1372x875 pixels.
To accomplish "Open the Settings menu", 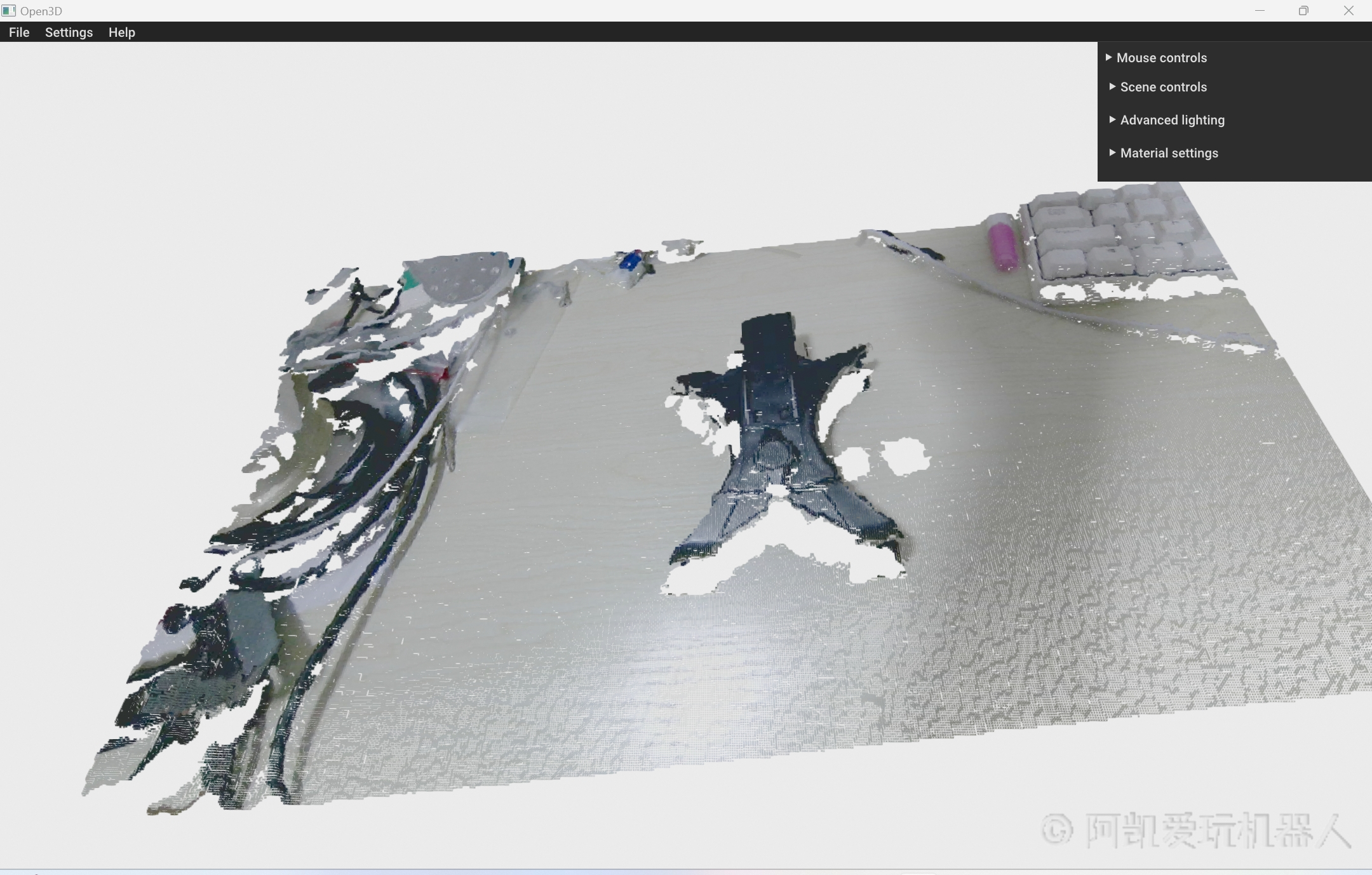I will [69, 32].
